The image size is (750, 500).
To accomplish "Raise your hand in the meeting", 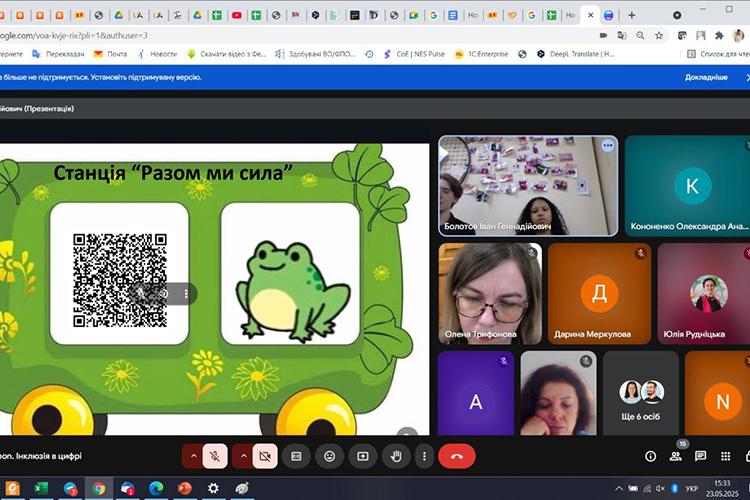I will click(x=396, y=456).
